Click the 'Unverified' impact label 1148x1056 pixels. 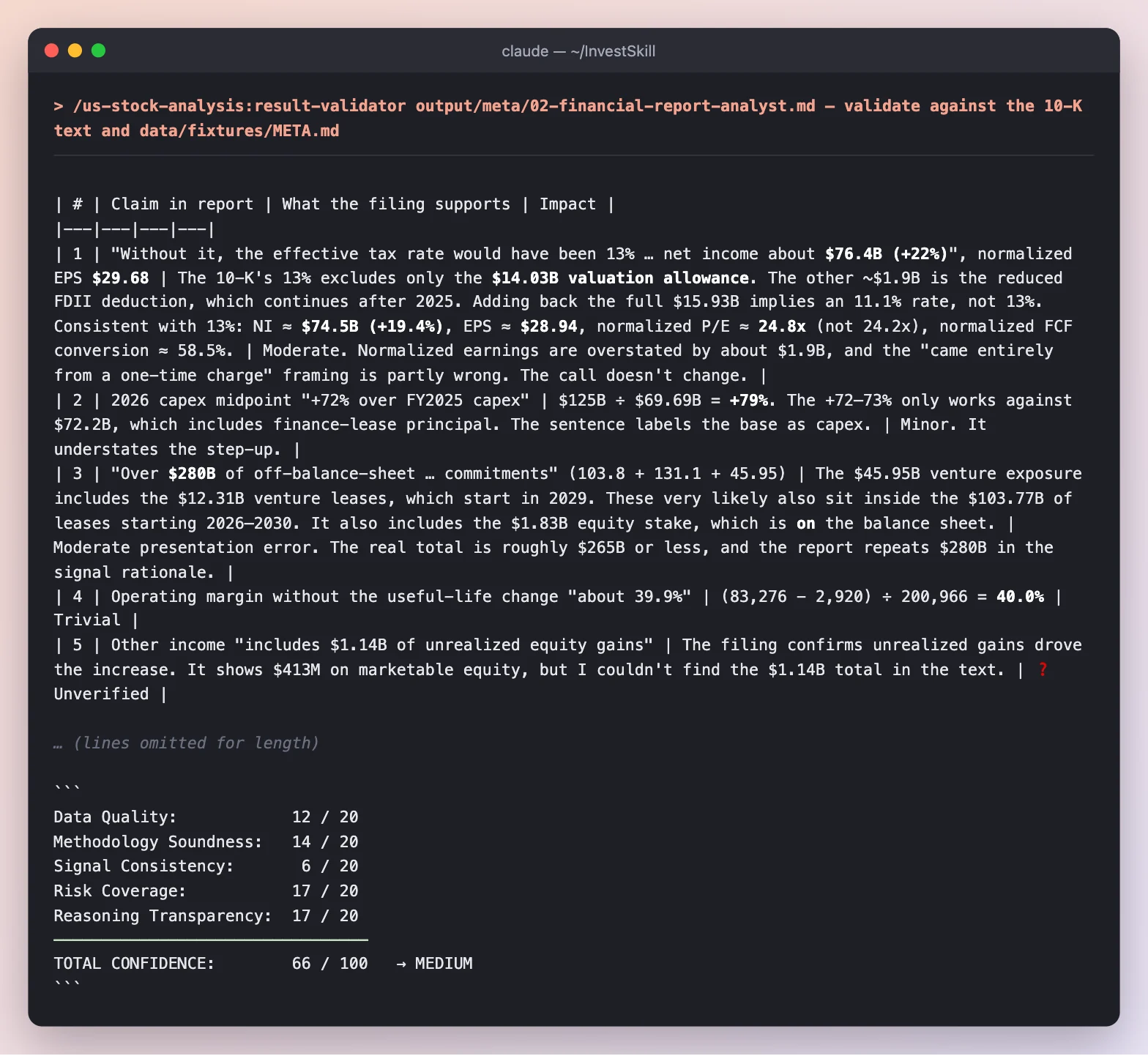[x=102, y=694]
